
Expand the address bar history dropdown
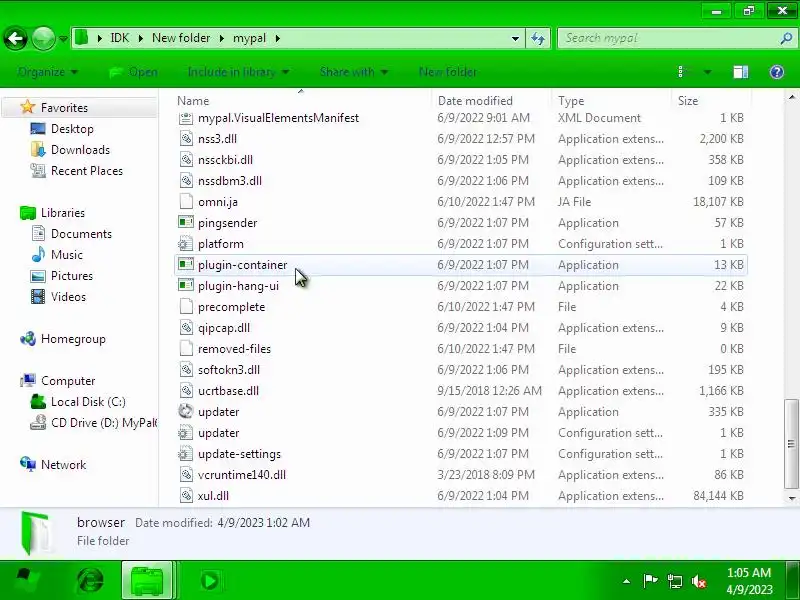[515, 38]
